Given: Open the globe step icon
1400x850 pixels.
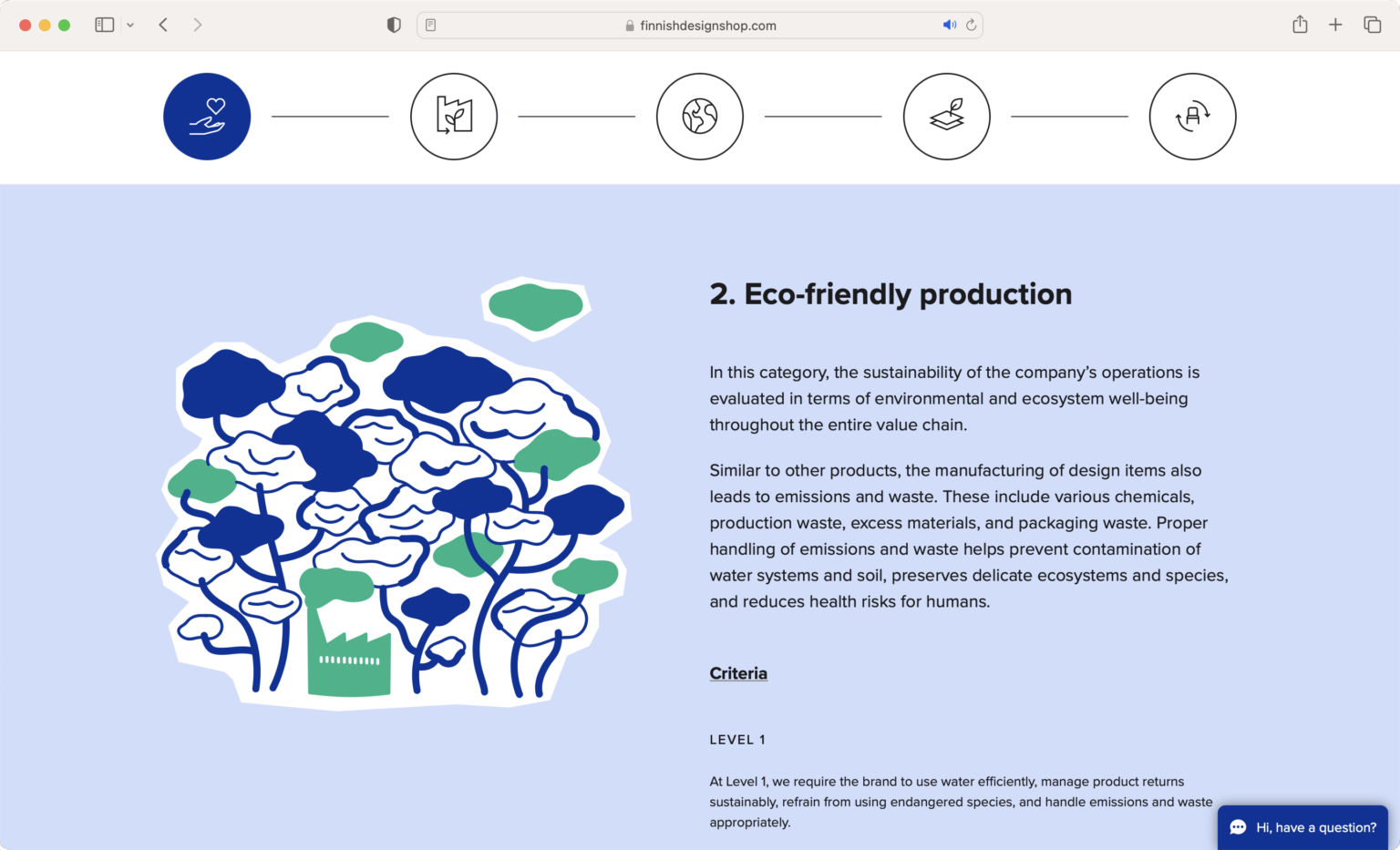Looking at the screenshot, I should [700, 117].
